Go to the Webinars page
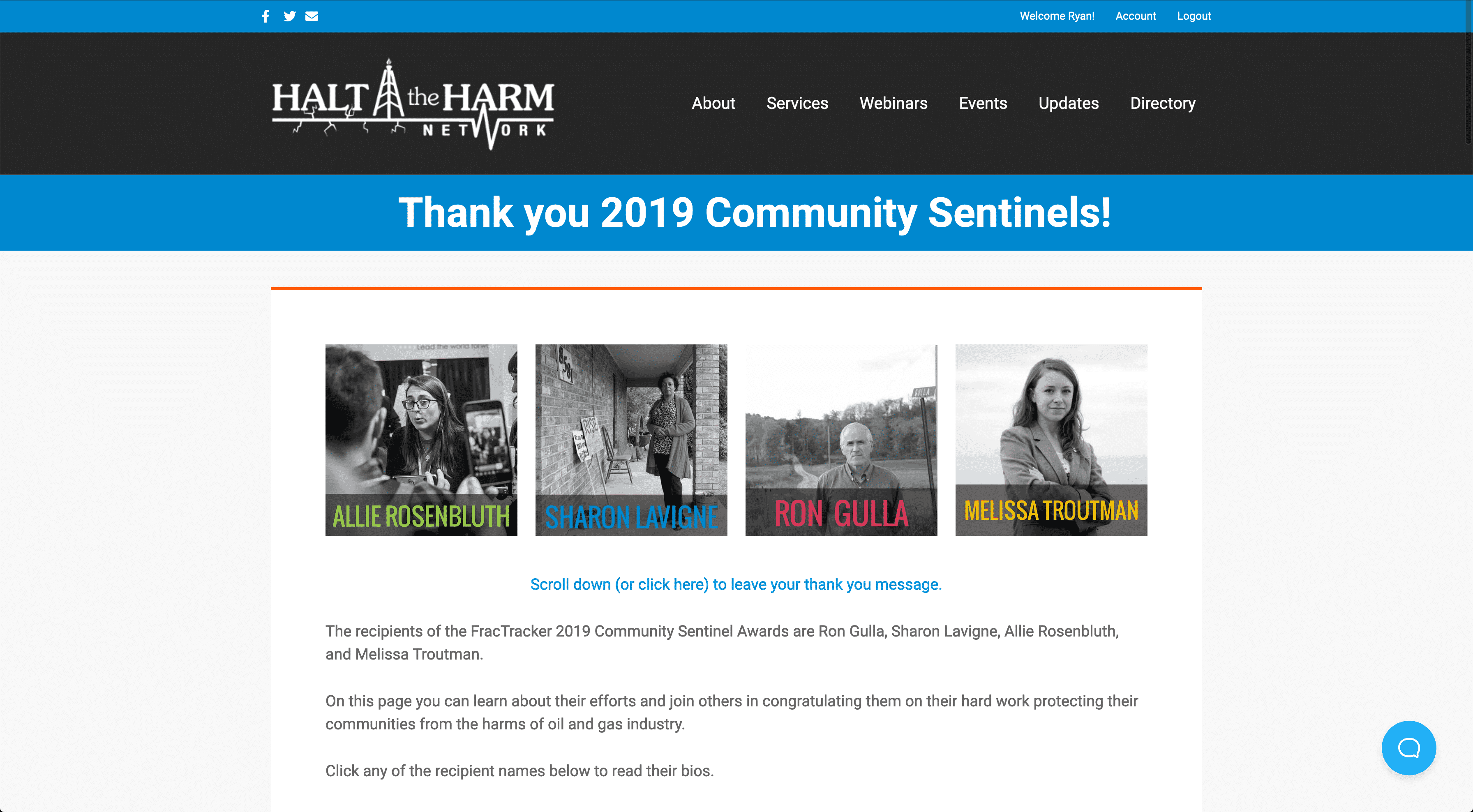Viewport: 1473px width, 812px height. tap(893, 103)
